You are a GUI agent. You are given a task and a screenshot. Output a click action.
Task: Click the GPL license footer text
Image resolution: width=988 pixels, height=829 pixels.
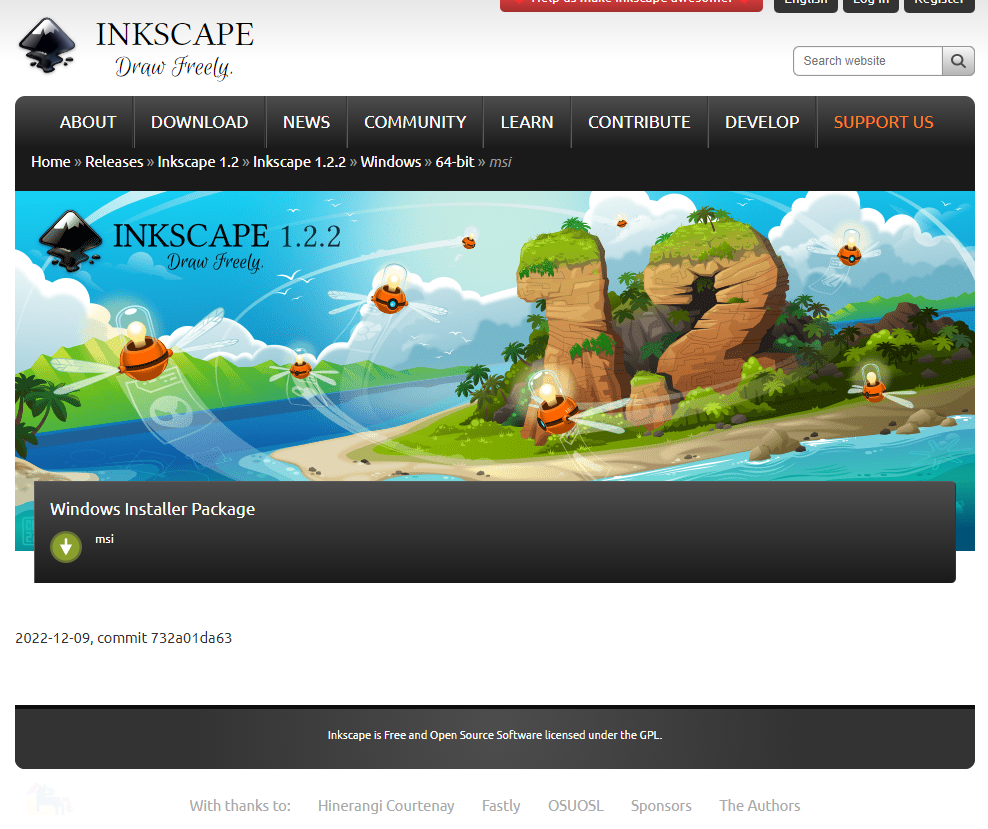click(495, 735)
